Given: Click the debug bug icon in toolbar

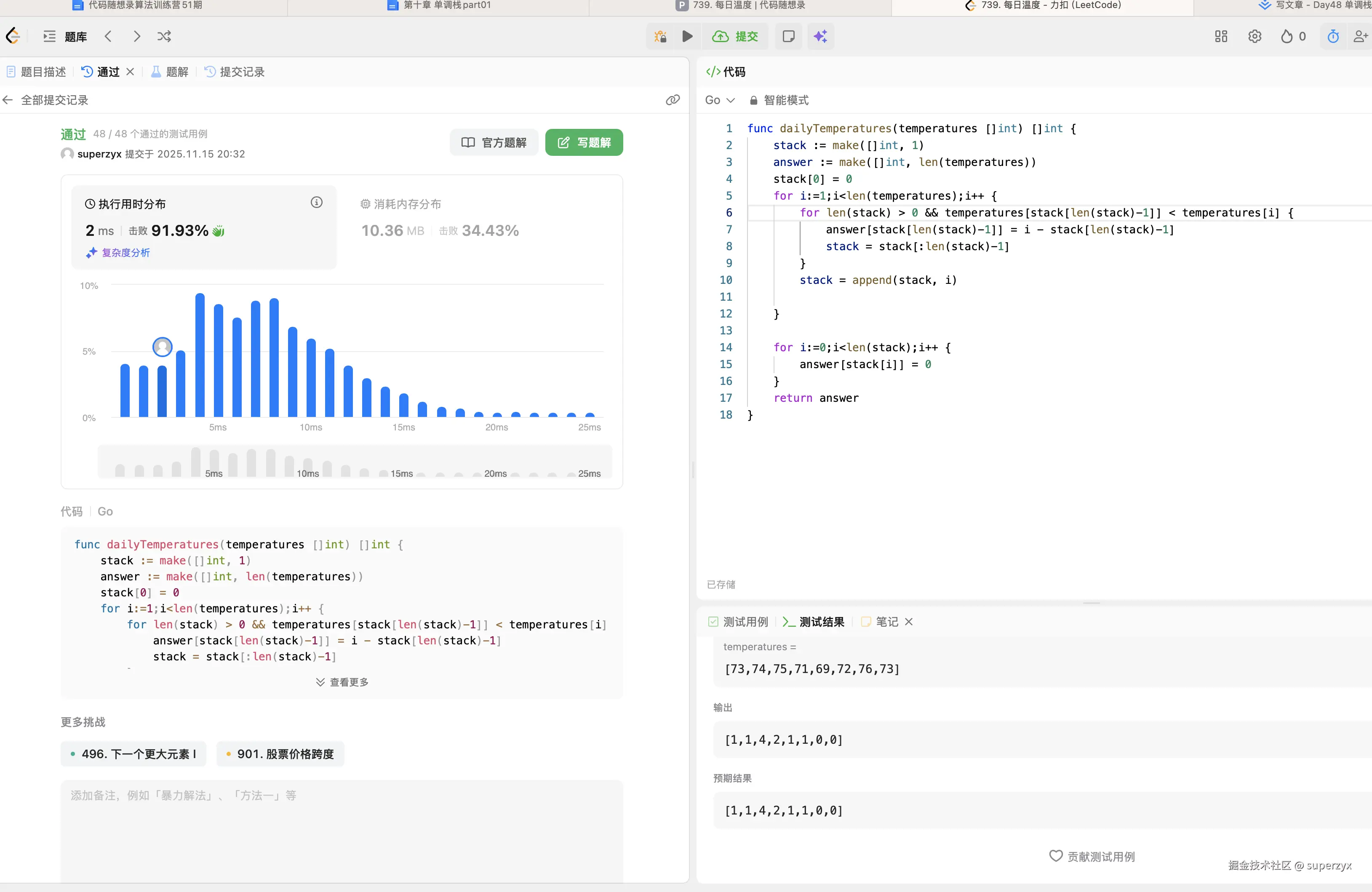Looking at the screenshot, I should [x=661, y=36].
